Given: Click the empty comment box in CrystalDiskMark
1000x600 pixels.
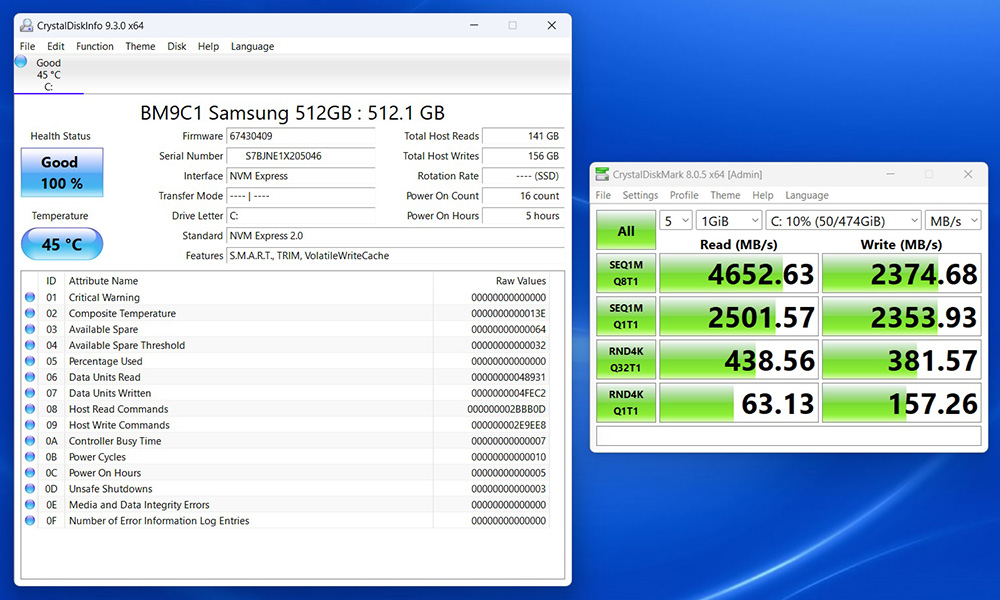Looking at the screenshot, I should (788, 435).
